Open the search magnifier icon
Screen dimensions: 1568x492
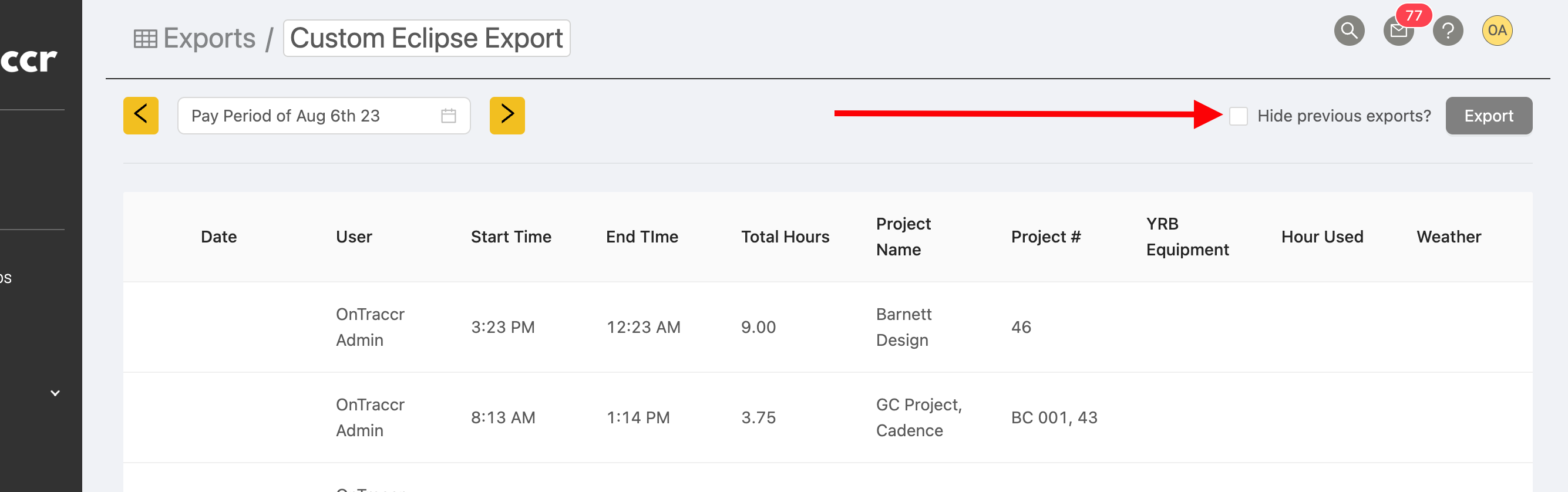1349,31
